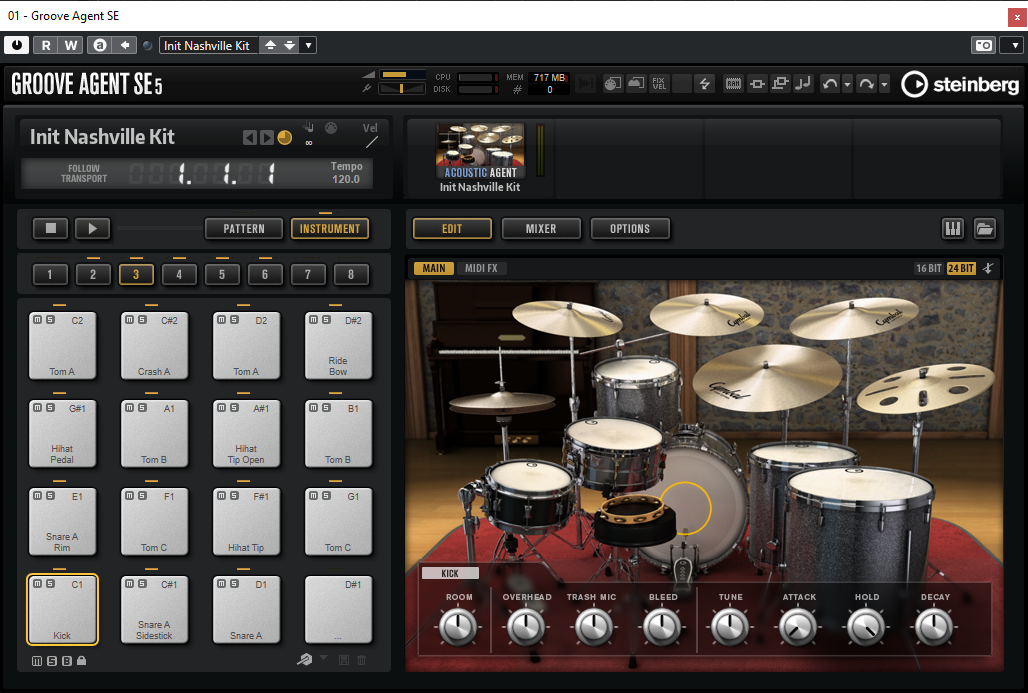Mute the Kick C1 pad
Image resolution: width=1028 pixels, height=693 pixels.
pyautogui.click(x=37, y=584)
